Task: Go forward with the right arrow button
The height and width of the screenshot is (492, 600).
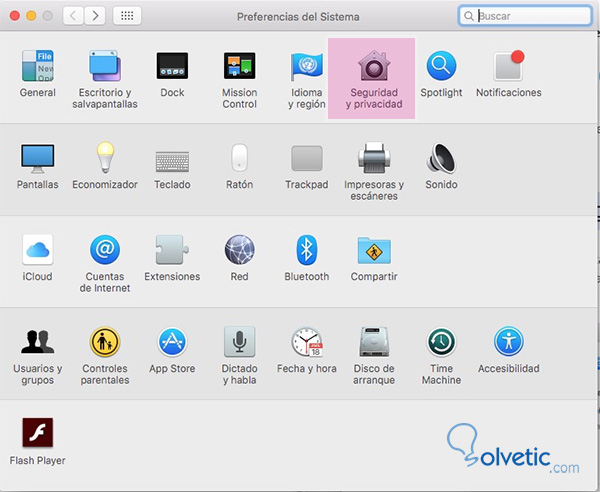Action: coord(95,16)
